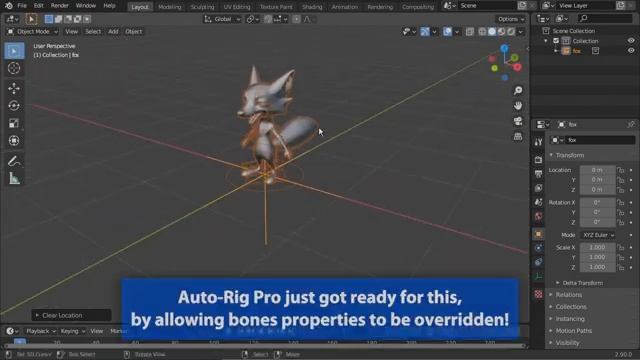
Task: Switch to Wireframe shading
Action: 482,32
